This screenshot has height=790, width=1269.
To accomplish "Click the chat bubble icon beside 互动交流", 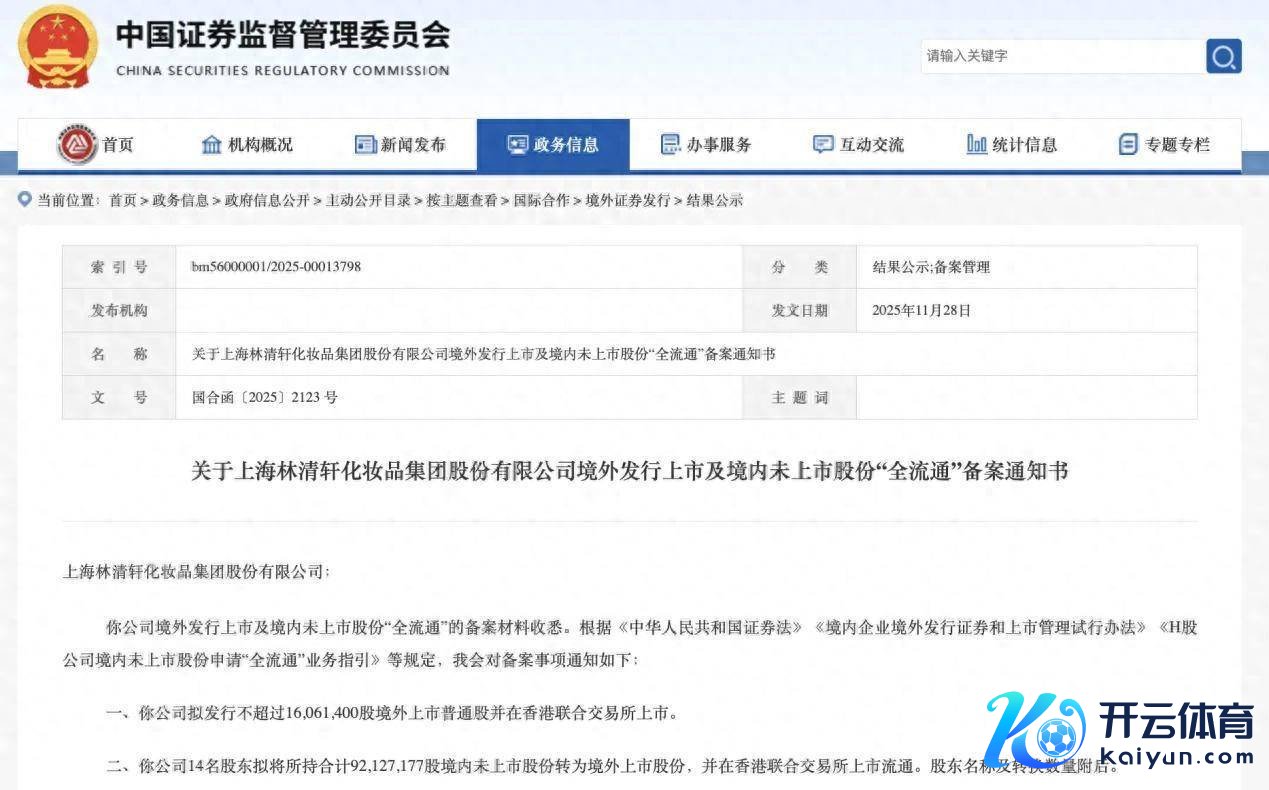I will [823, 145].
